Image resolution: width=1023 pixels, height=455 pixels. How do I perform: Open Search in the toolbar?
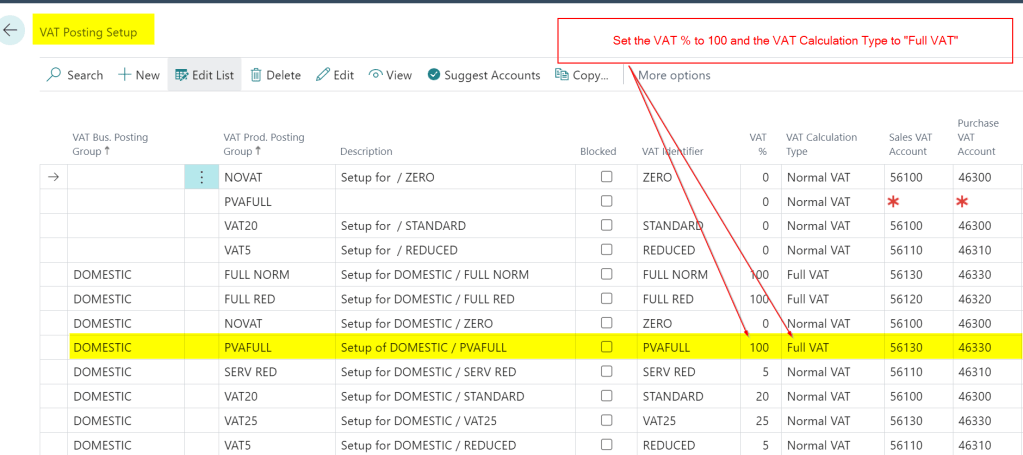[75, 75]
